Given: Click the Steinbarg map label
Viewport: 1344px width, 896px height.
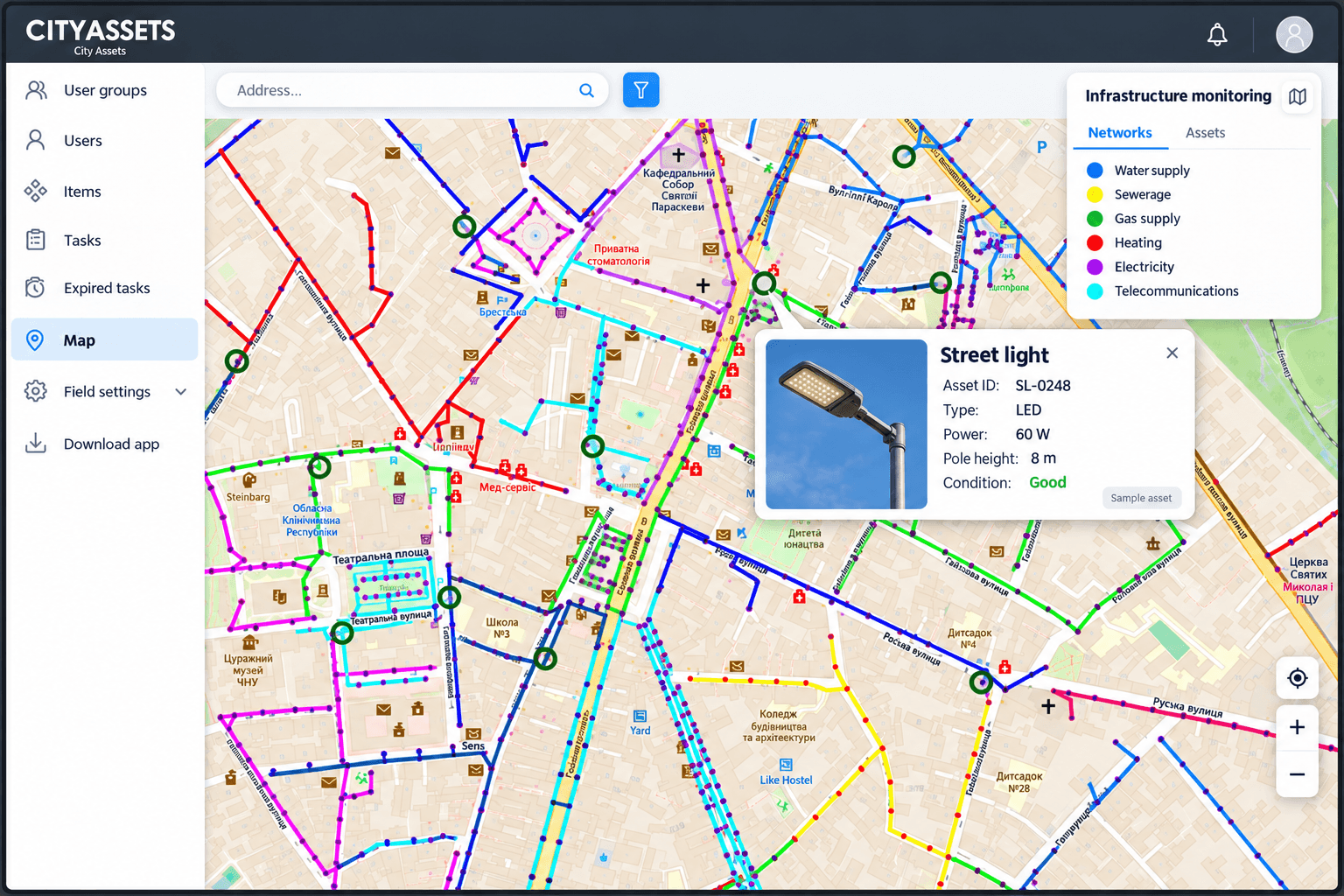Looking at the screenshot, I should click(248, 497).
